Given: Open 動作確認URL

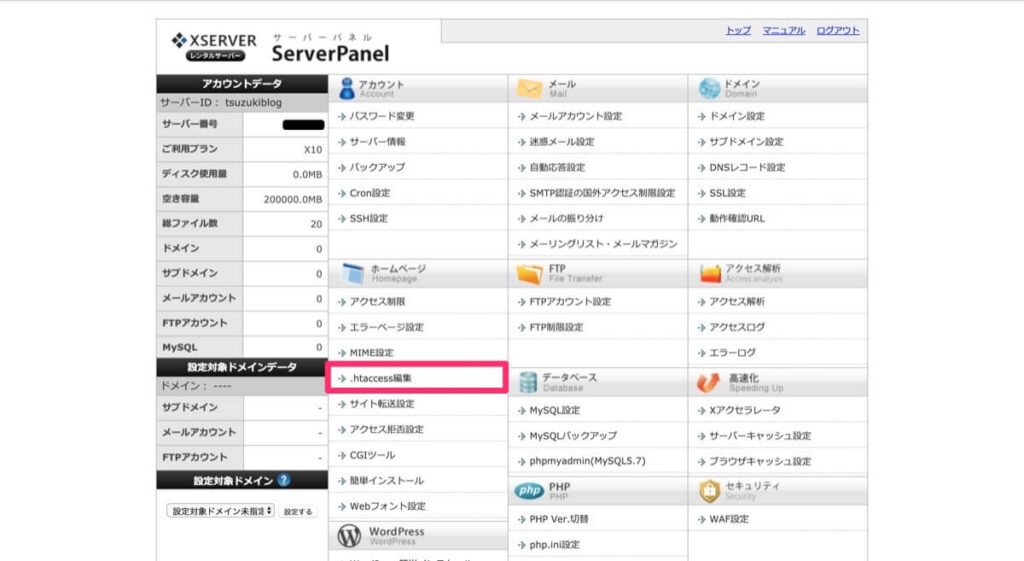Looking at the screenshot, I should pyautogui.click(x=737, y=218).
